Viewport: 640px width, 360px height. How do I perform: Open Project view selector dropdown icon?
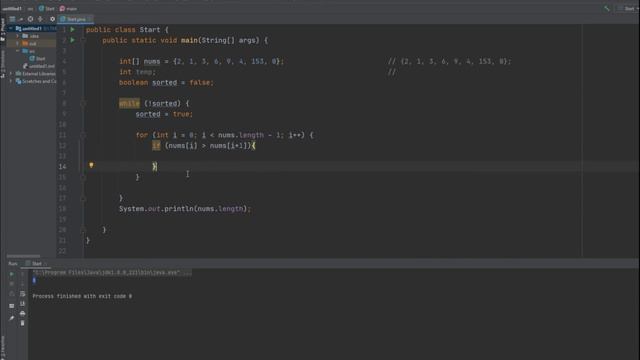pyautogui.click(x=12, y=19)
